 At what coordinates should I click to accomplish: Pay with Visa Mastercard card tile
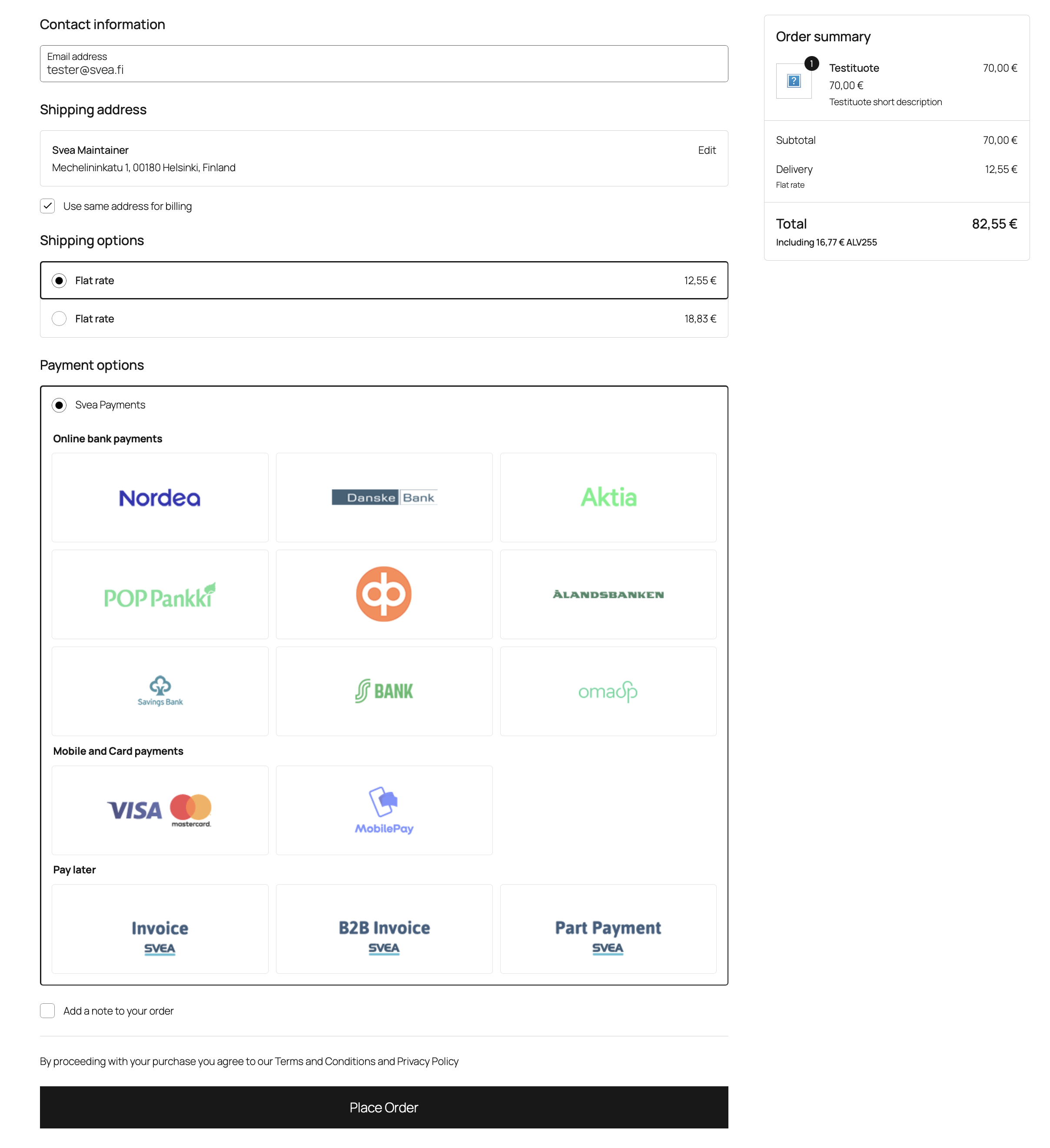click(x=160, y=810)
